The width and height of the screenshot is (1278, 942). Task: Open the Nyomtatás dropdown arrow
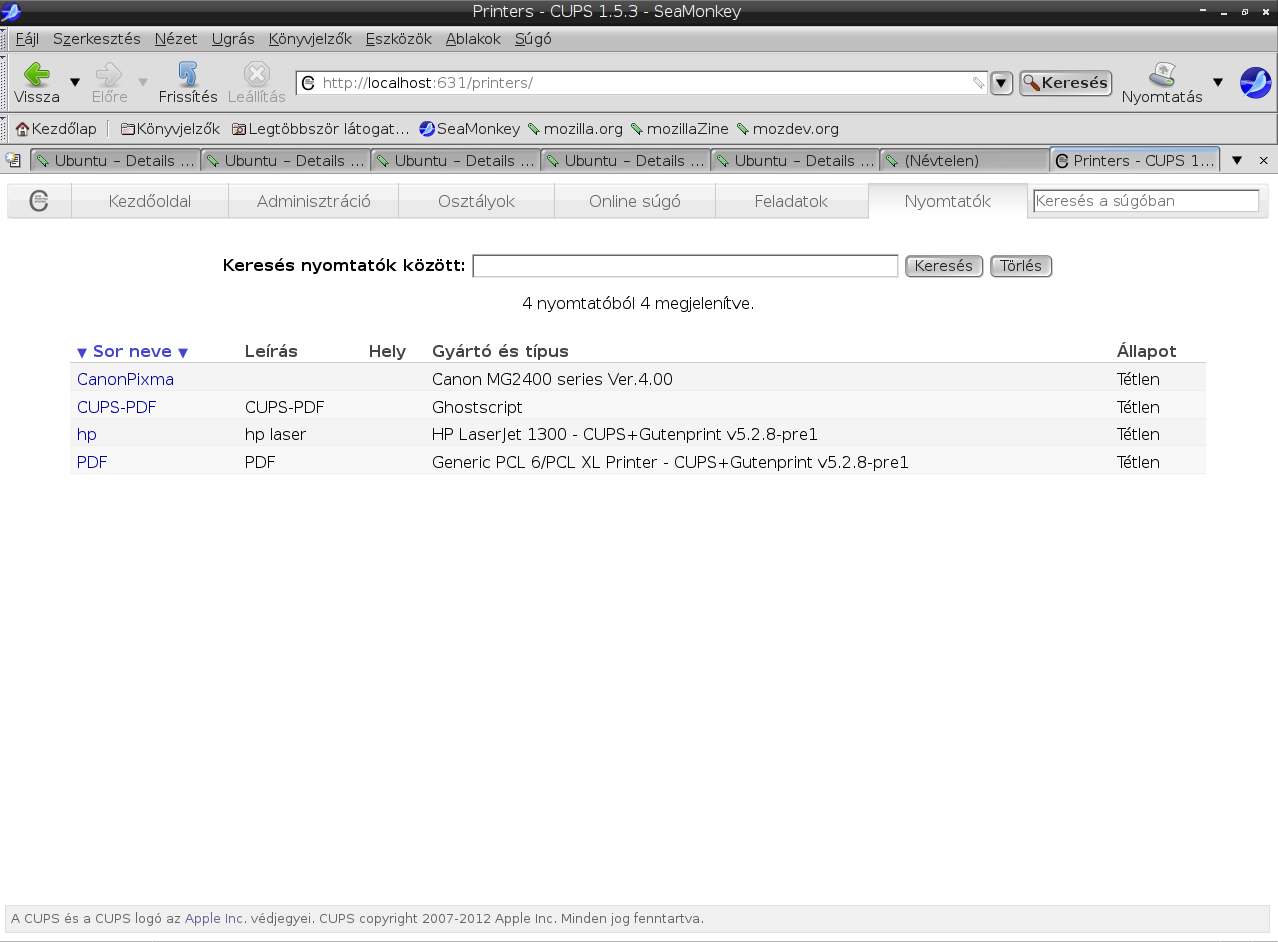pos(1218,82)
